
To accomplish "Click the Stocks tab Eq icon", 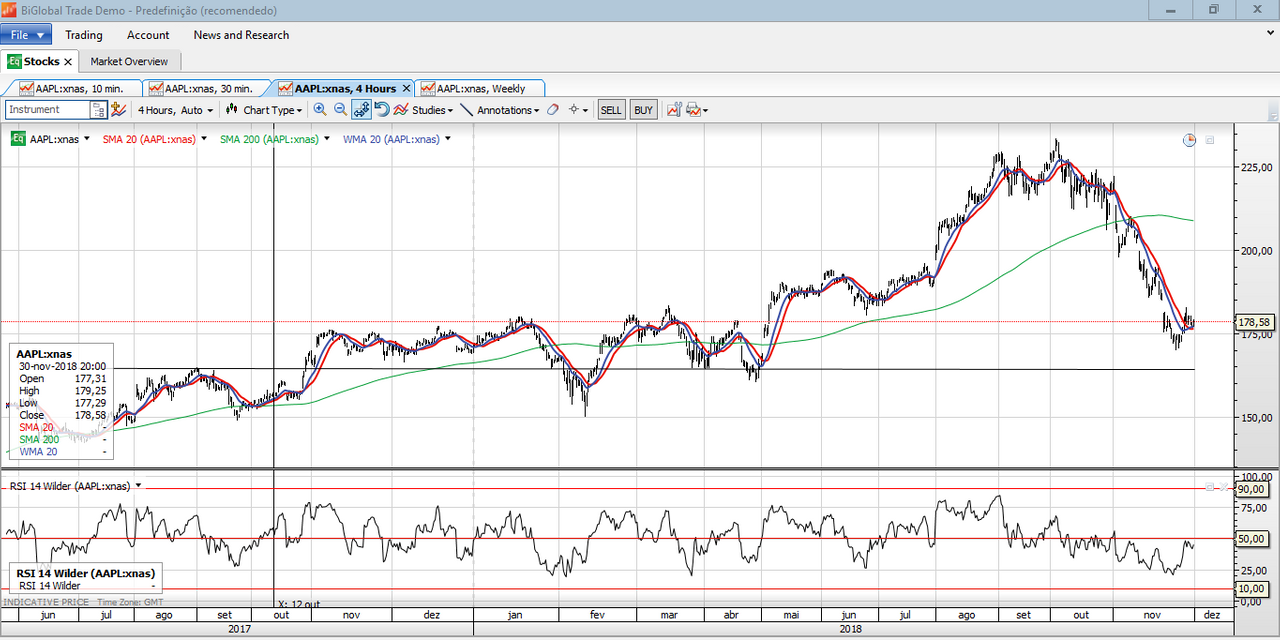I will [x=14, y=62].
